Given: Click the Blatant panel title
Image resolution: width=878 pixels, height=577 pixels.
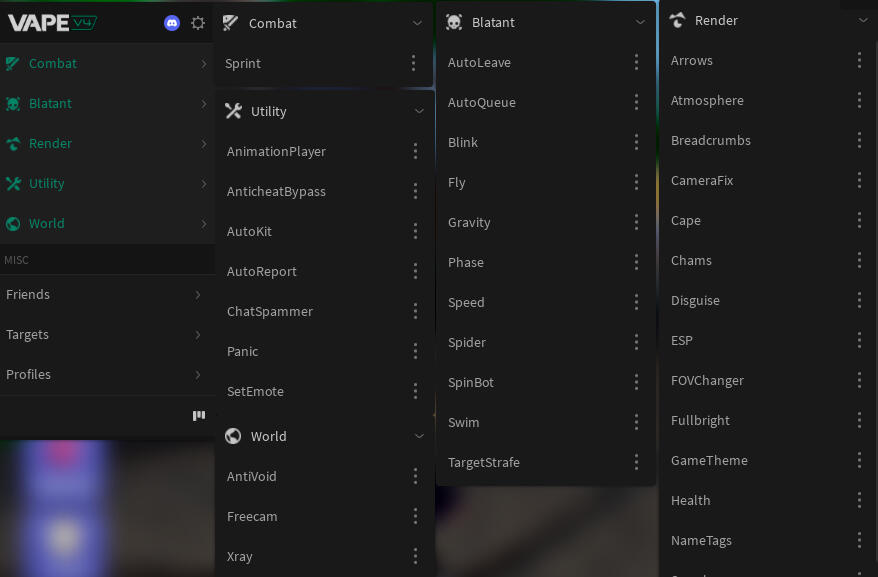Looking at the screenshot, I should pyautogui.click(x=493, y=22).
